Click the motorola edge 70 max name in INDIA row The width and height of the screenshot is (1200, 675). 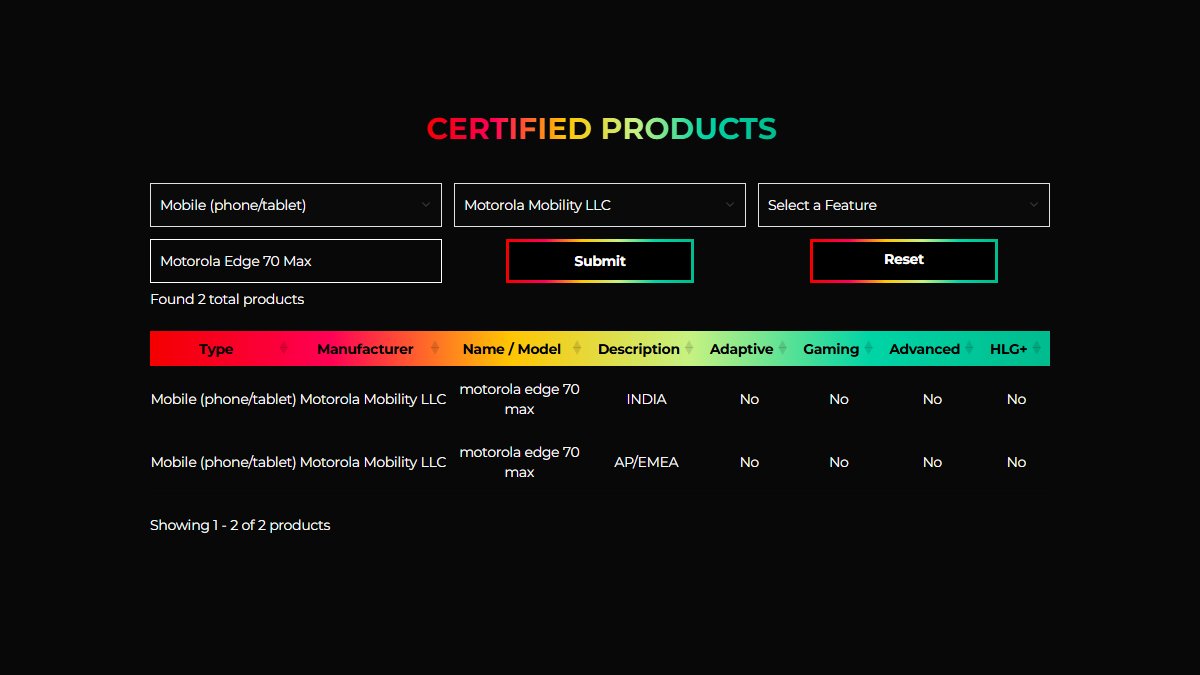(519, 399)
